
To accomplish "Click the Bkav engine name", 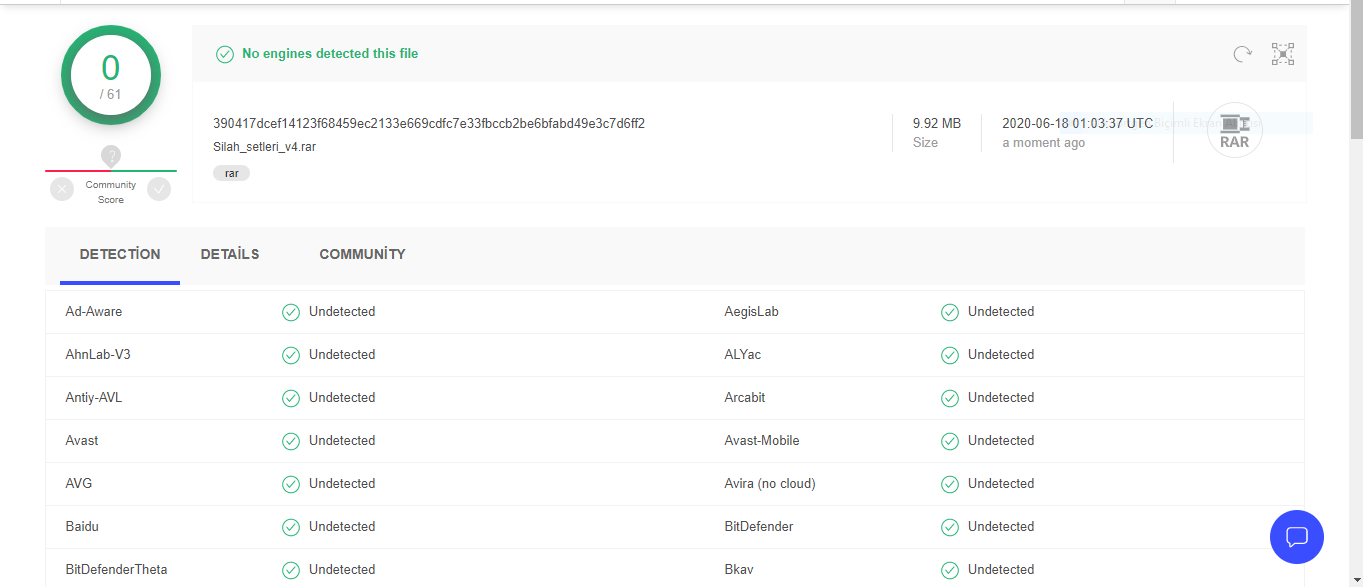I will [x=739, y=570].
